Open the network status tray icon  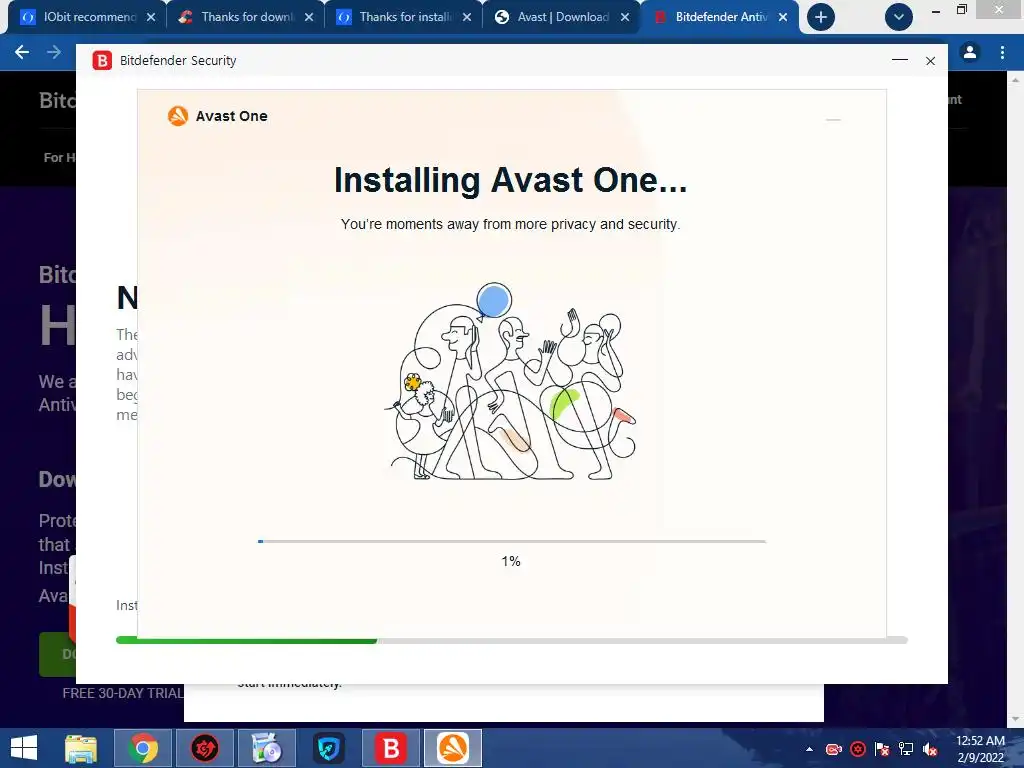[x=906, y=749]
